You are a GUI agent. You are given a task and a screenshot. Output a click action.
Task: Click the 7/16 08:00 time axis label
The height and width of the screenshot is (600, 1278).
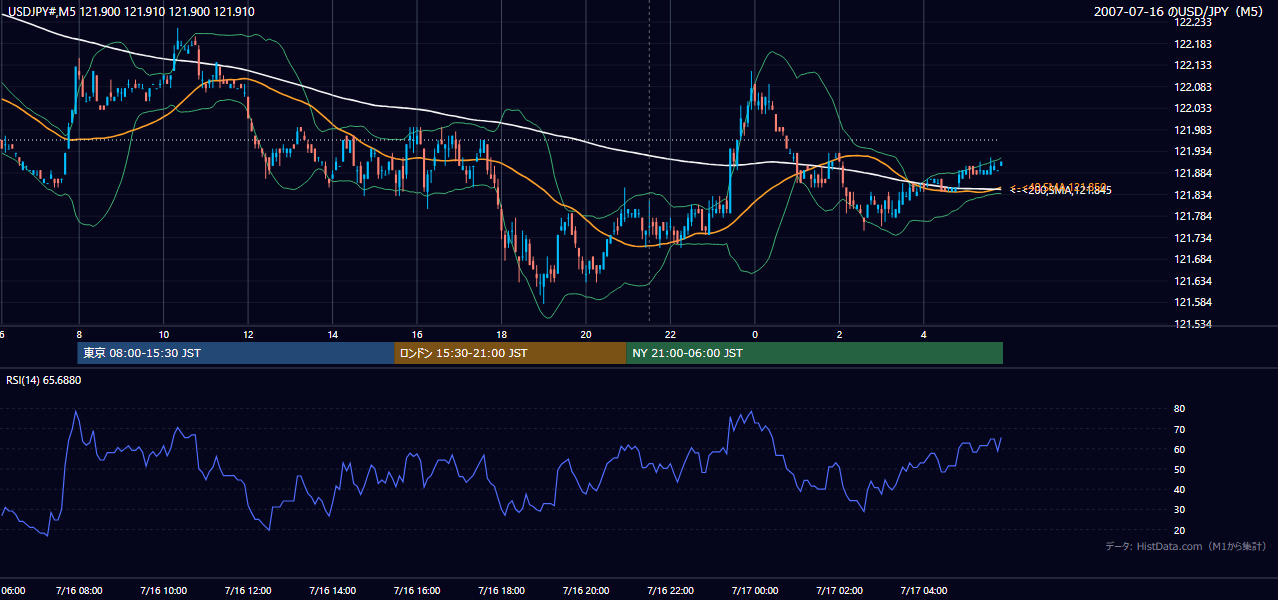[78, 591]
